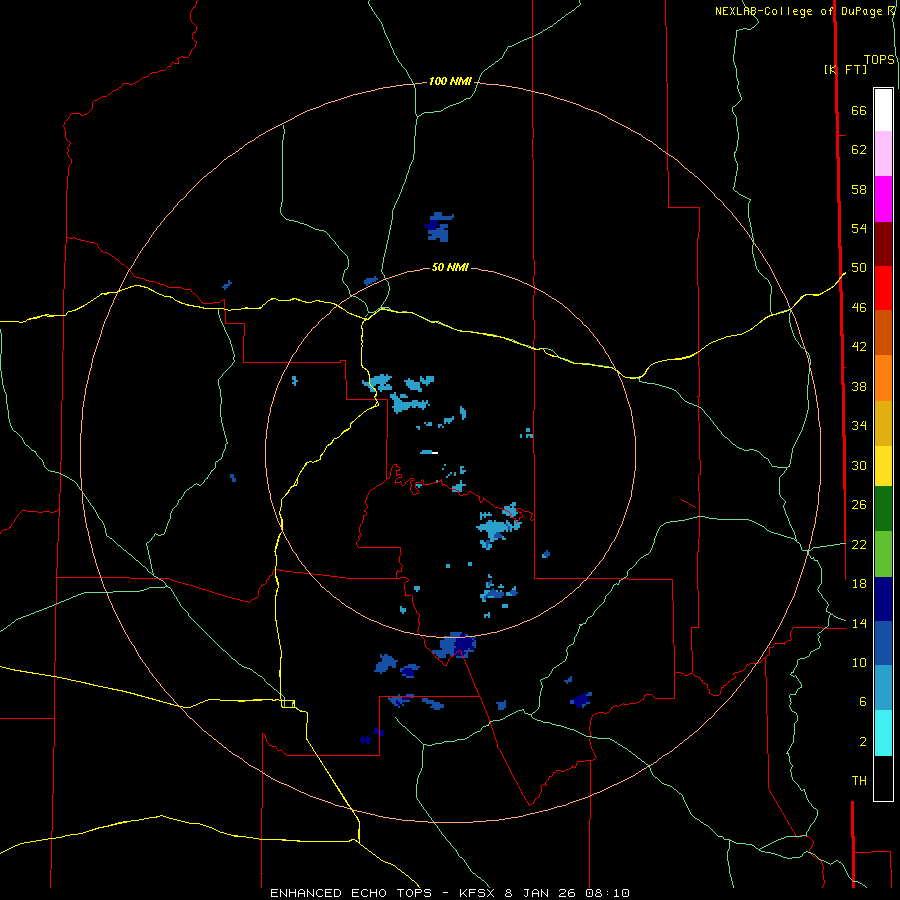Click the light green legend swatch near 22
The image size is (900, 900).
883,554
